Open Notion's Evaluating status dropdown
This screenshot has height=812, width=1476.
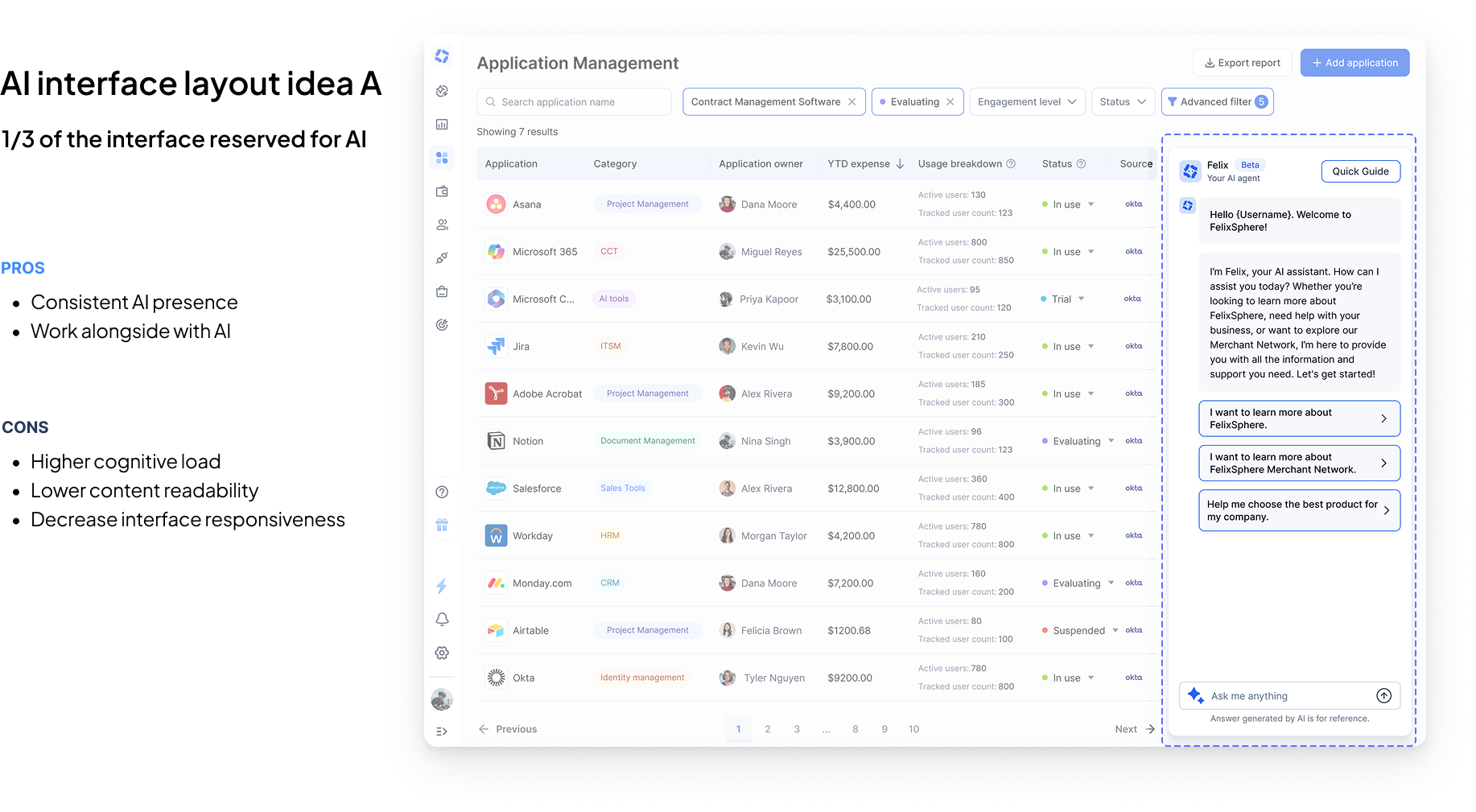[1111, 441]
